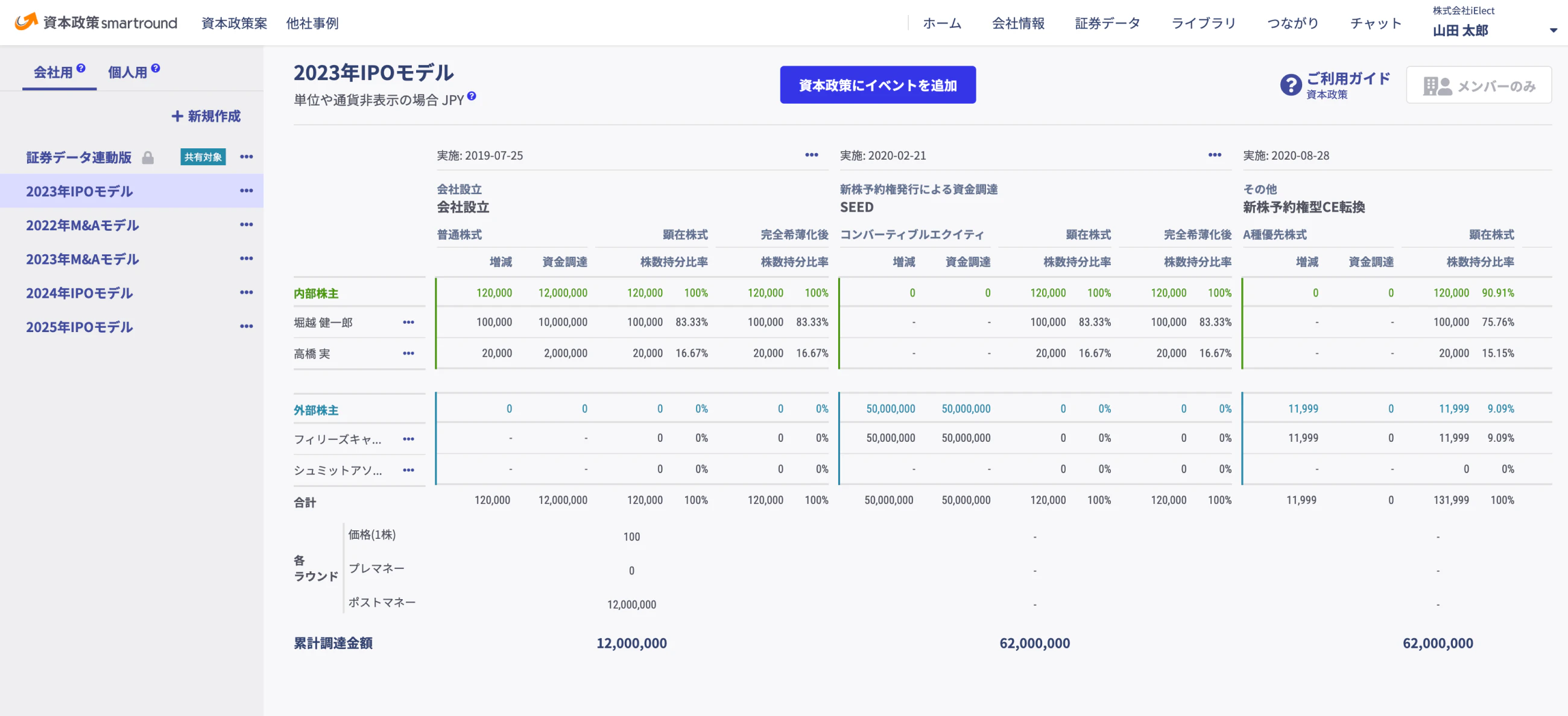The height and width of the screenshot is (716, 1568).
Task: Click the smartround logo icon
Action: (25, 22)
